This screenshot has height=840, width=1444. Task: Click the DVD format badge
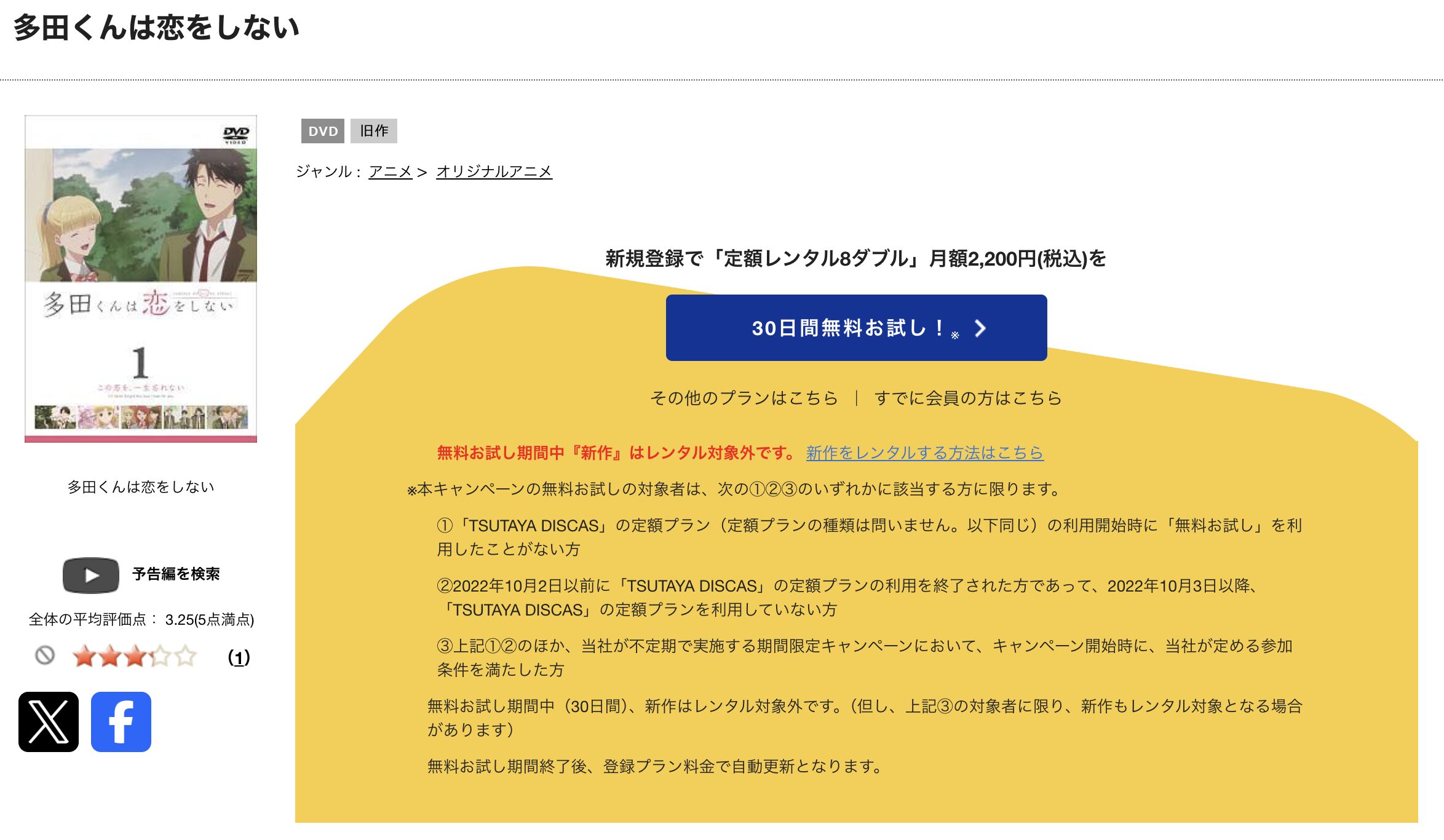click(323, 131)
